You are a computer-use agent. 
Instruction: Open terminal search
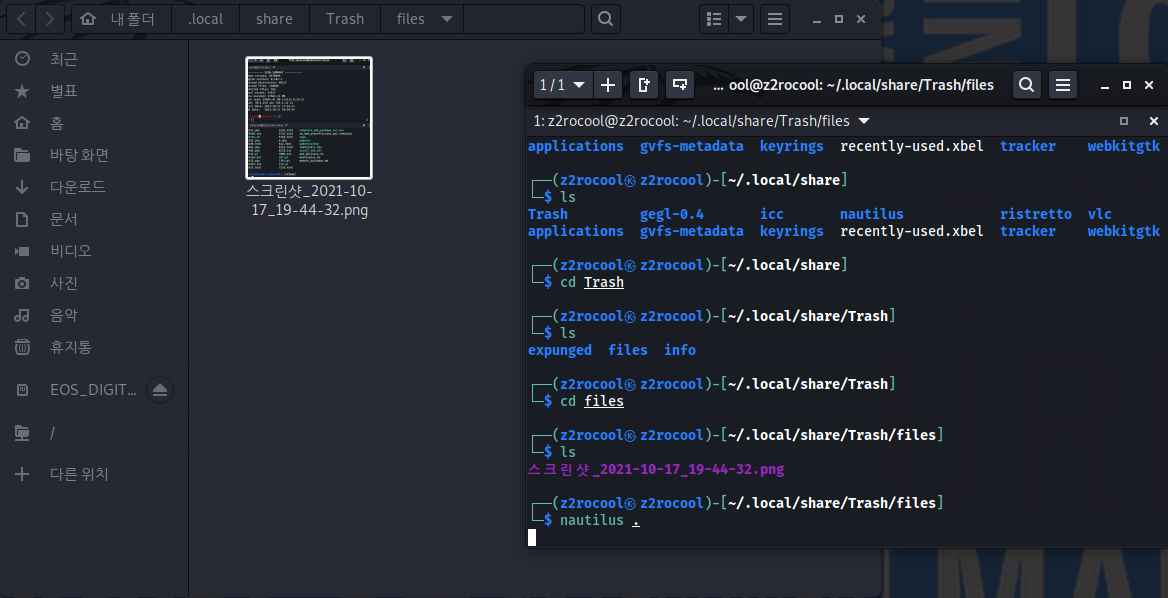[x=1026, y=85]
